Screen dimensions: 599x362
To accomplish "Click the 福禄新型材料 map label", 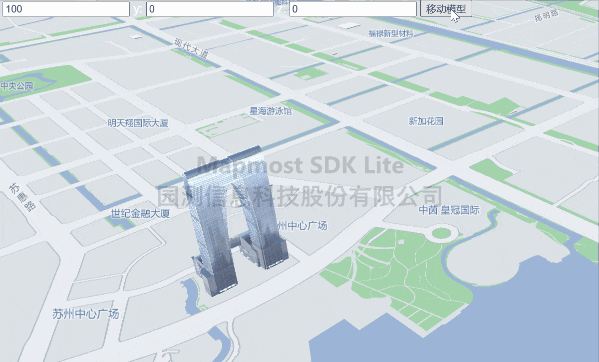I will [390, 34].
